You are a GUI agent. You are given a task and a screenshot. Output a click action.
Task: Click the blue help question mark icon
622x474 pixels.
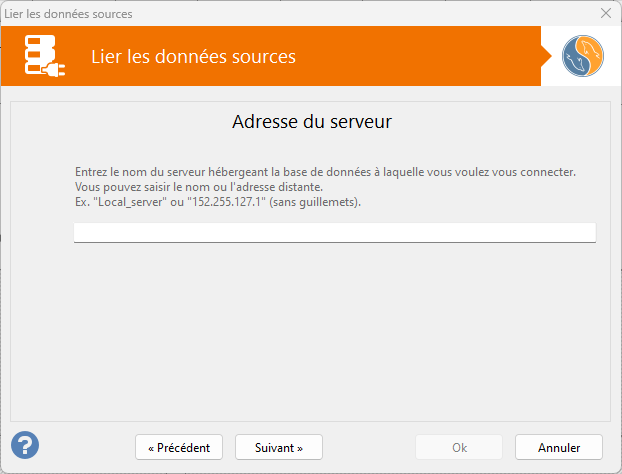[x=25, y=445]
